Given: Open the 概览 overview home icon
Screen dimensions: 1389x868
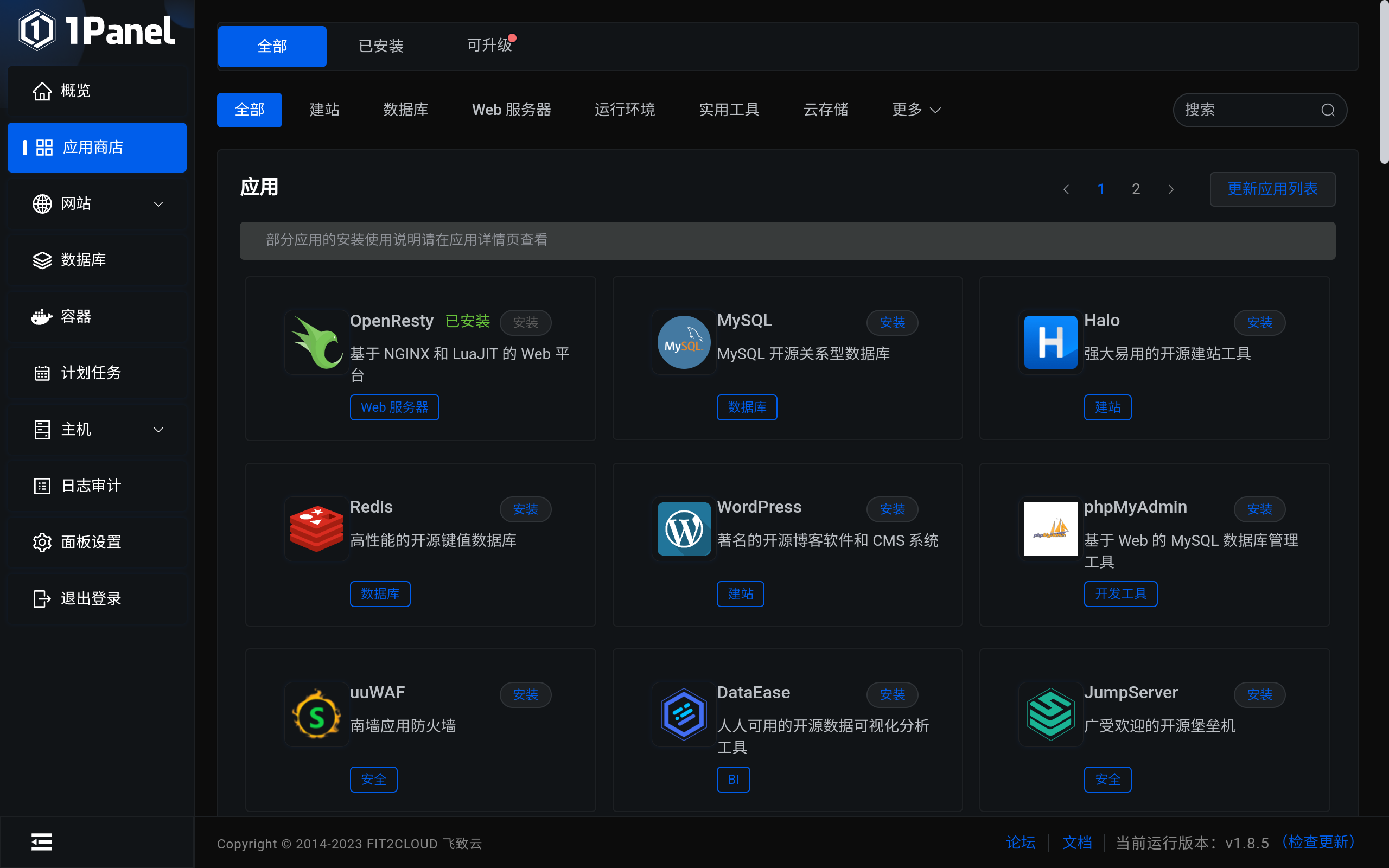Looking at the screenshot, I should point(42,91).
